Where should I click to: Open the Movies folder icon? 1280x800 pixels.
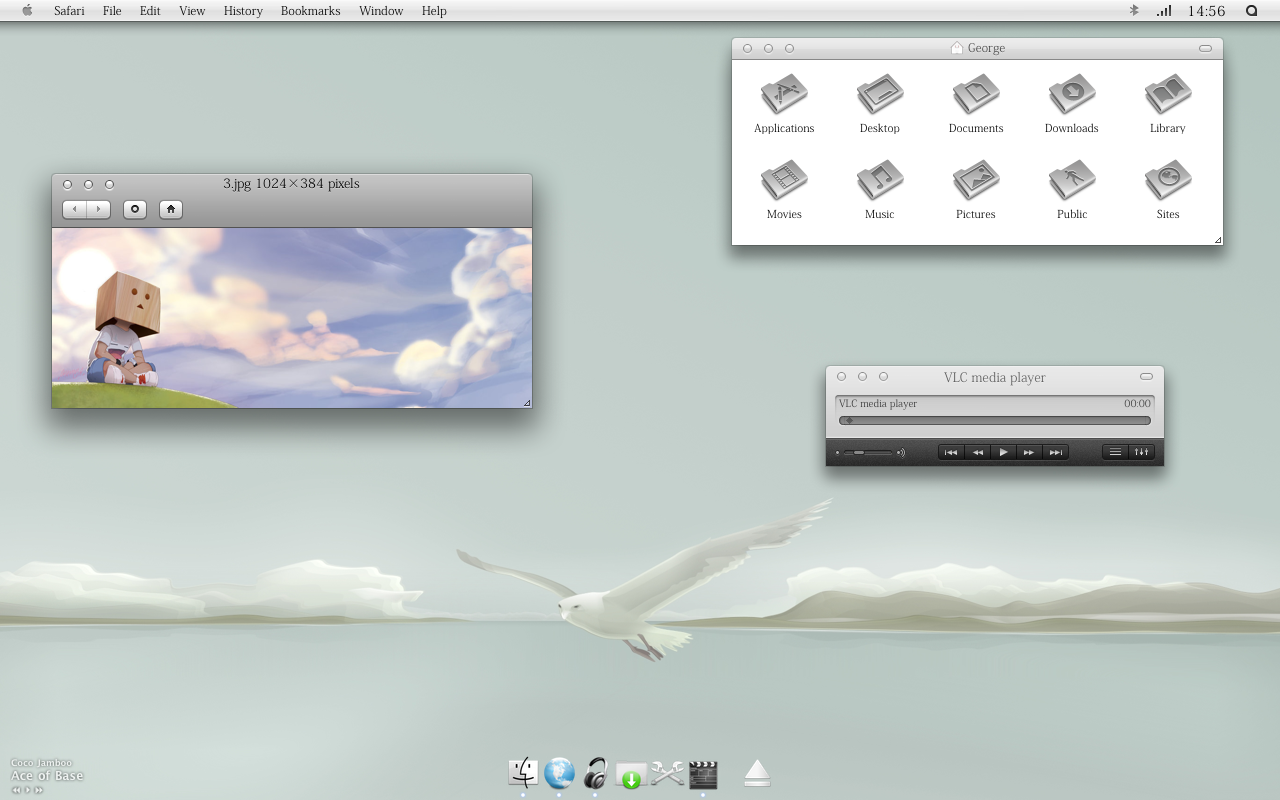[784, 182]
